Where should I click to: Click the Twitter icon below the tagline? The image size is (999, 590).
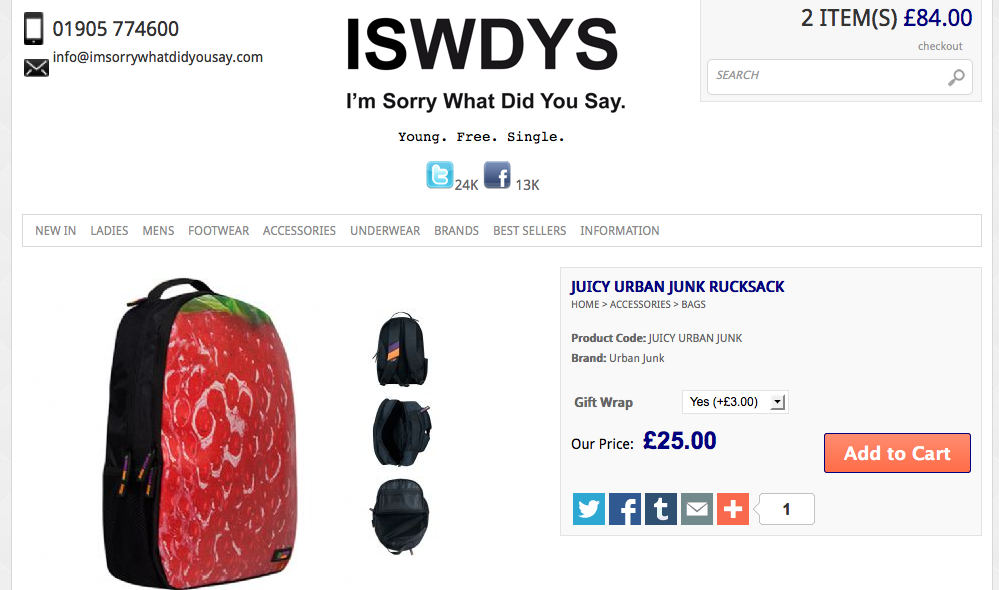[440, 175]
